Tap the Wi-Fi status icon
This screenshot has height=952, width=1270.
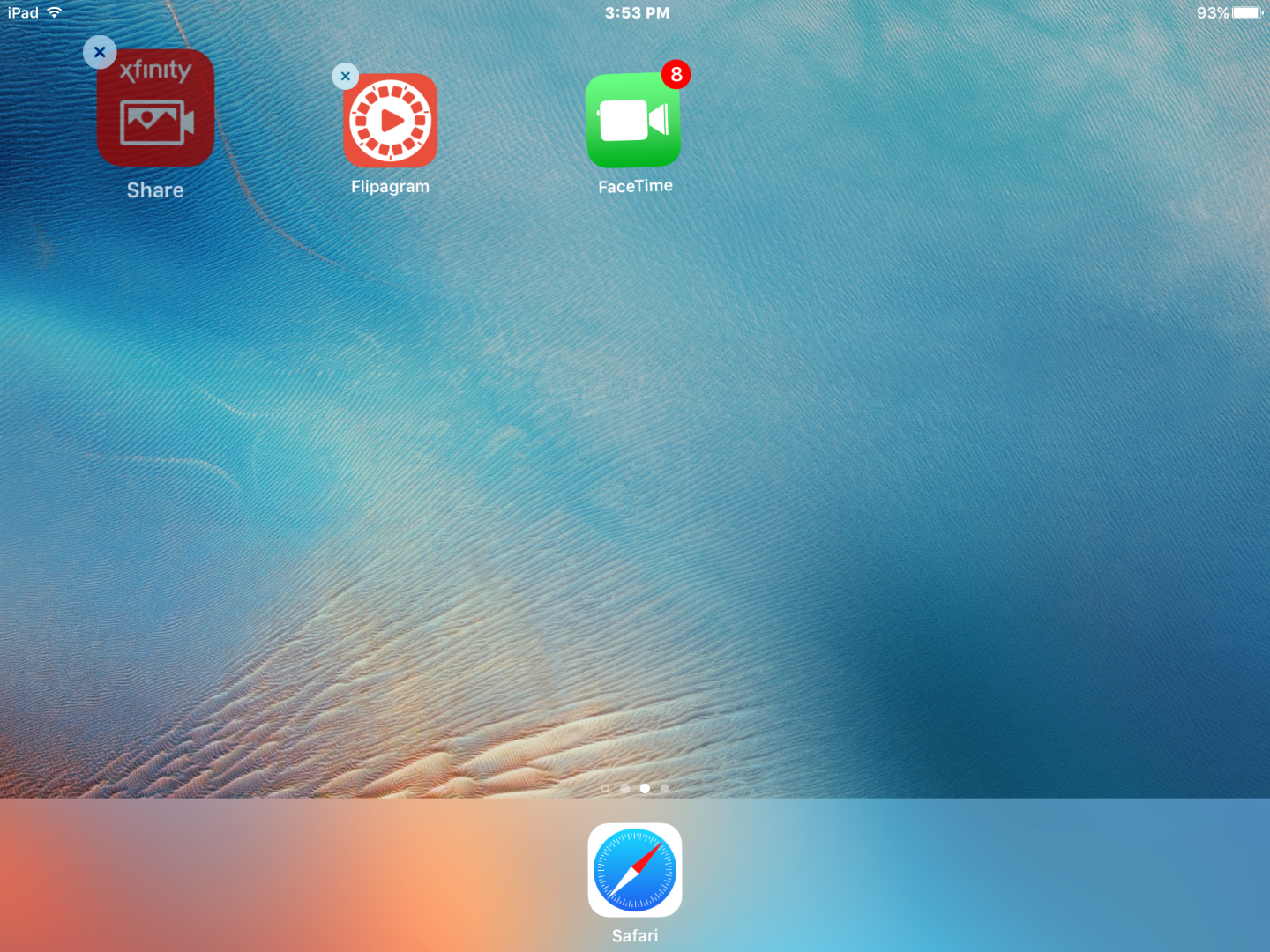(x=55, y=12)
